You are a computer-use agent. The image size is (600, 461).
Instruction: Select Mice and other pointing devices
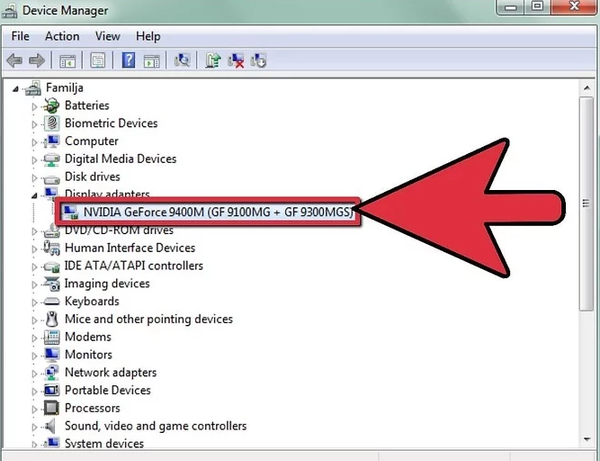point(148,319)
